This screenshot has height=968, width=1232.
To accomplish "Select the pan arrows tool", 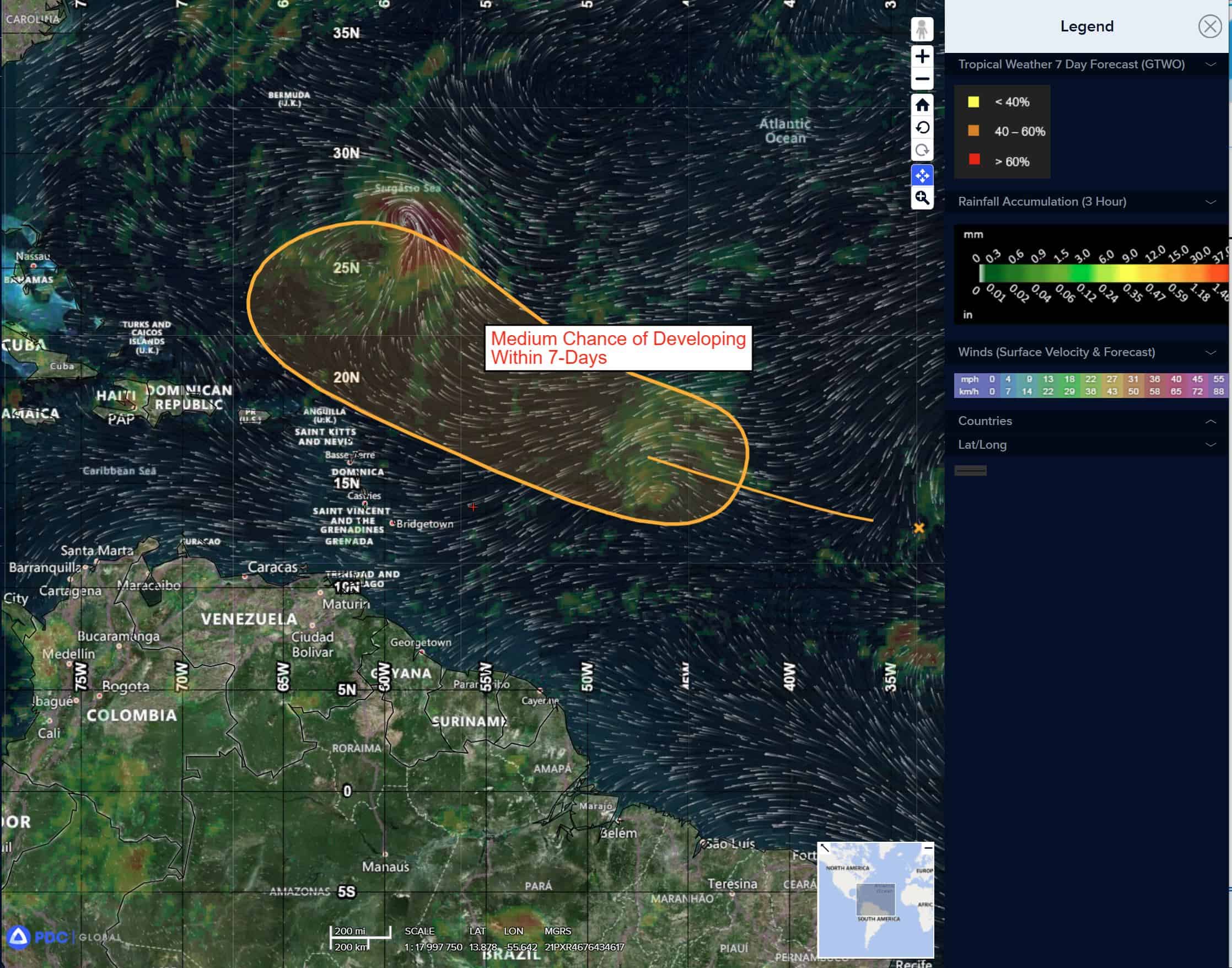I will (x=922, y=176).
